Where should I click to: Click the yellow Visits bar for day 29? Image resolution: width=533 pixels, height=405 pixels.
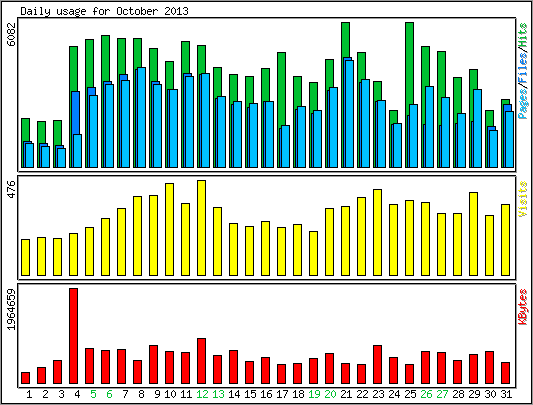474,234
